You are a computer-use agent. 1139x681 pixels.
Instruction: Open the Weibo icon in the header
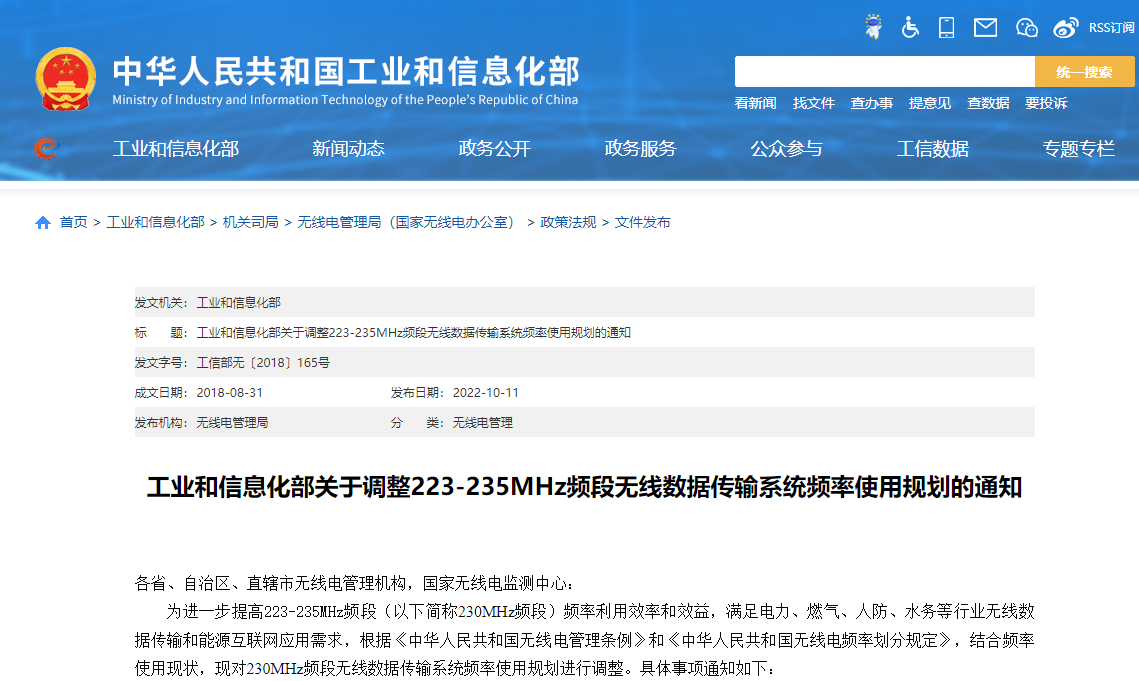(x=1066, y=27)
